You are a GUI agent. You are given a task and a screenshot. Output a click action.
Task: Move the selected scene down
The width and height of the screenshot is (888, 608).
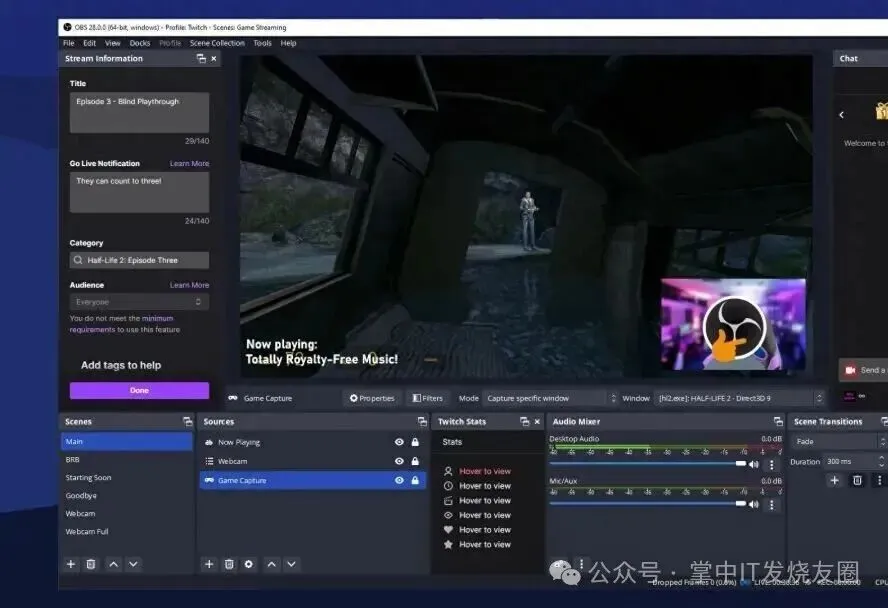click(x=133, y=564)
